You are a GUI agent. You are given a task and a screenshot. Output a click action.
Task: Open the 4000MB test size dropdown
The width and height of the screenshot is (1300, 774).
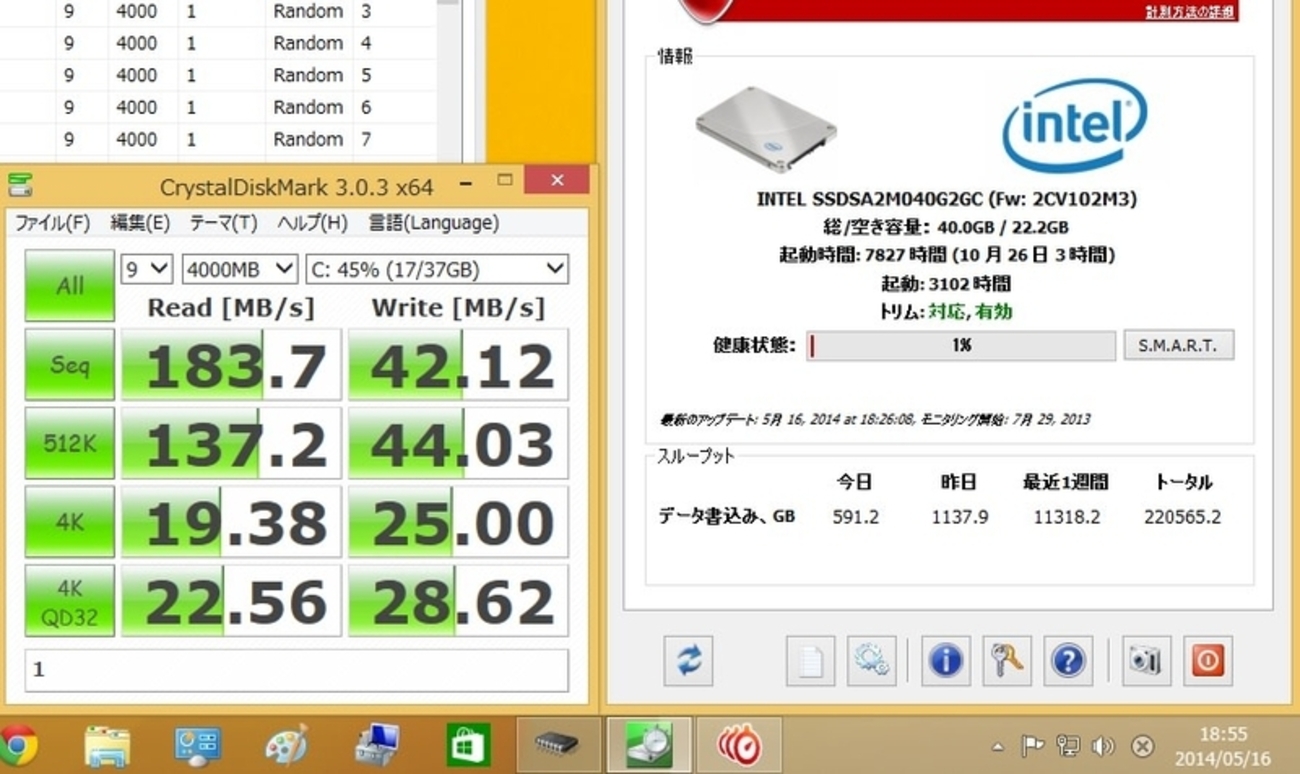coord(238,269)
